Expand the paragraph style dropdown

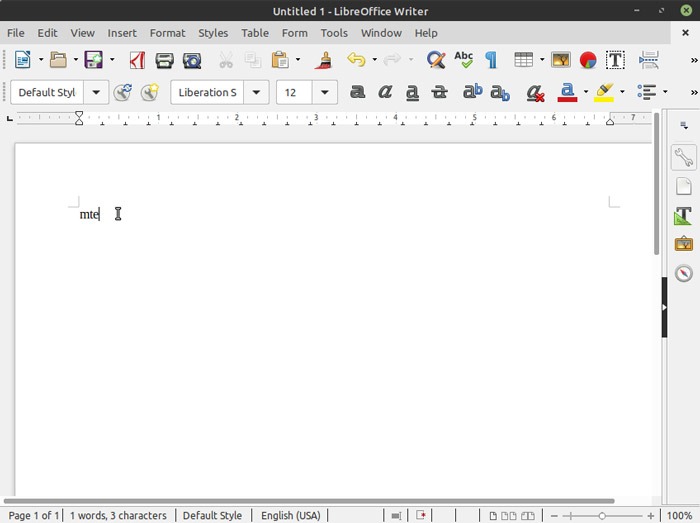[96, 92]
